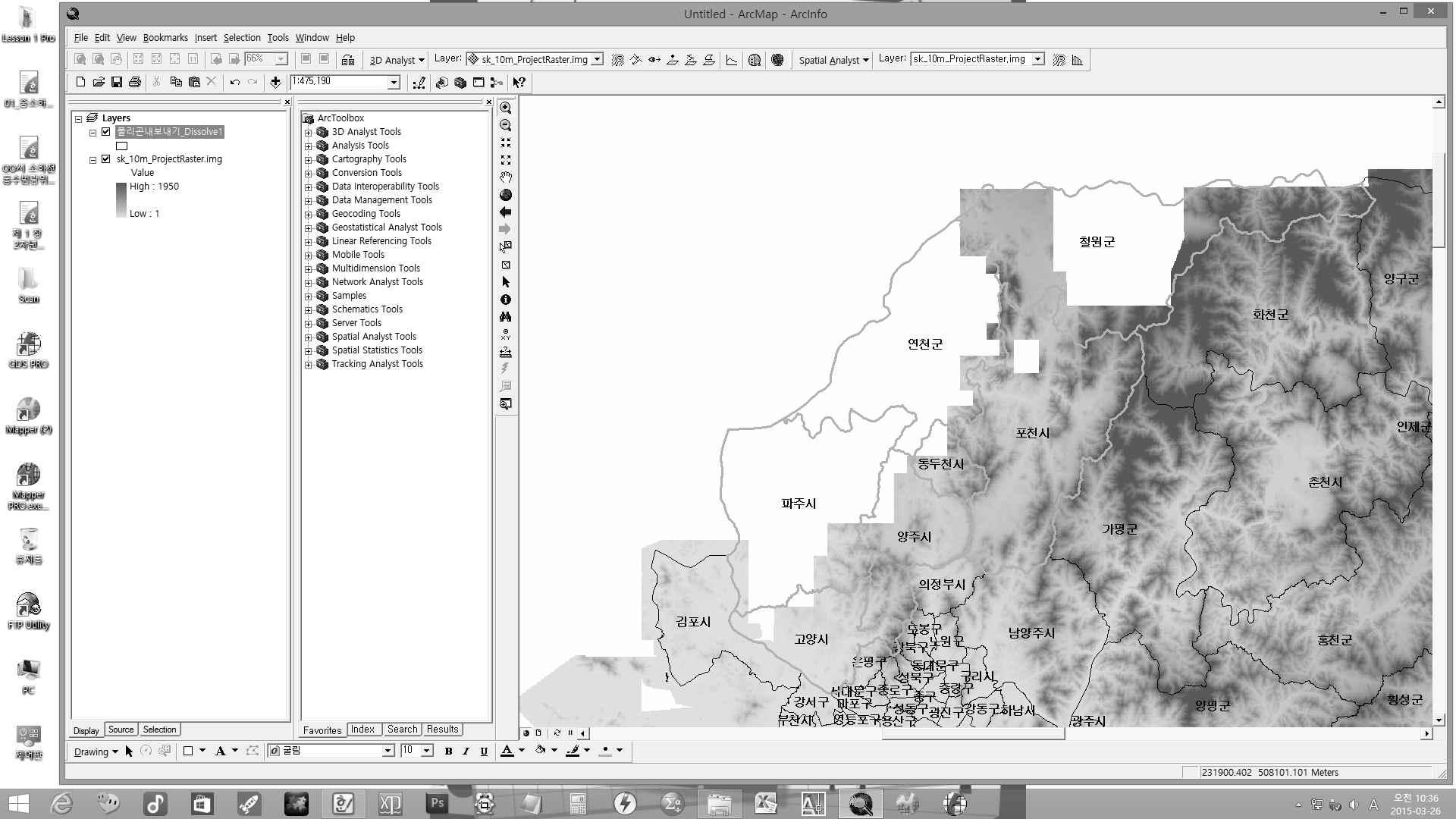Click the Fixed Zoom Out icon
This screenshot has height=819, width=1456.
click(x=506, y=160)
